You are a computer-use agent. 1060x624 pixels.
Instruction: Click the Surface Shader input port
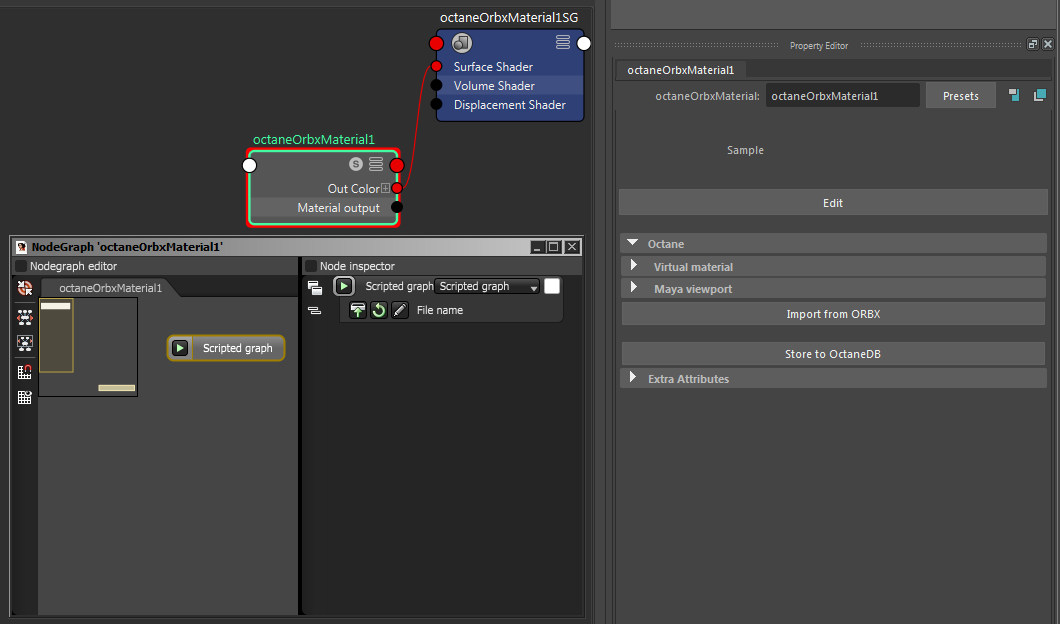click(437, 66)
